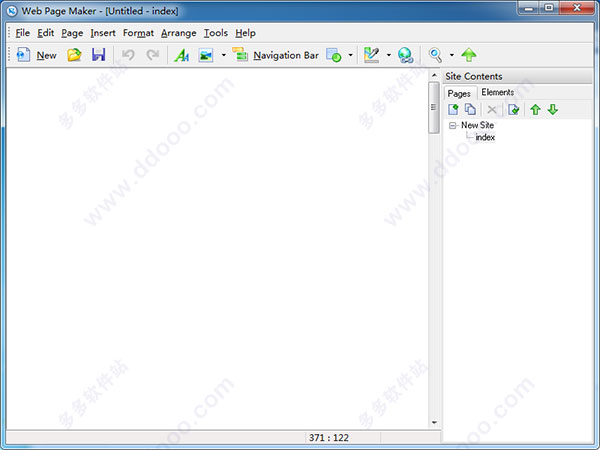Open the dropdown beside the pencil tool
The width and height of the screenshot is (600, 450).
coord(389,55)
